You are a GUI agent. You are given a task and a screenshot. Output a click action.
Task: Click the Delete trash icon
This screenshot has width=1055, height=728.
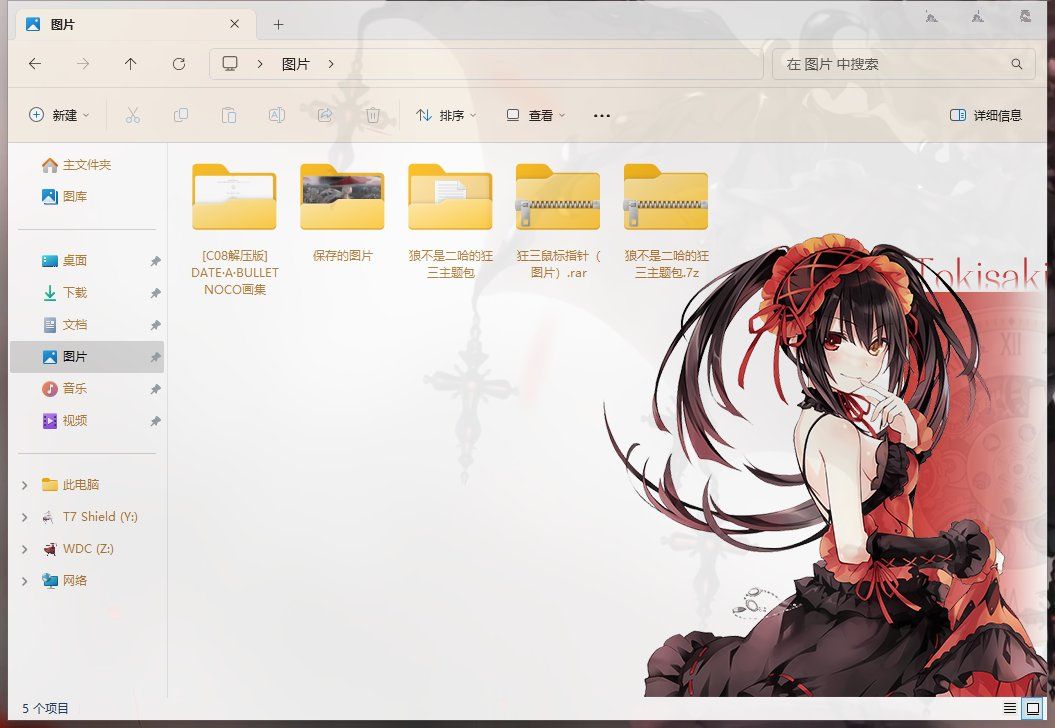[x=373, y=115]
